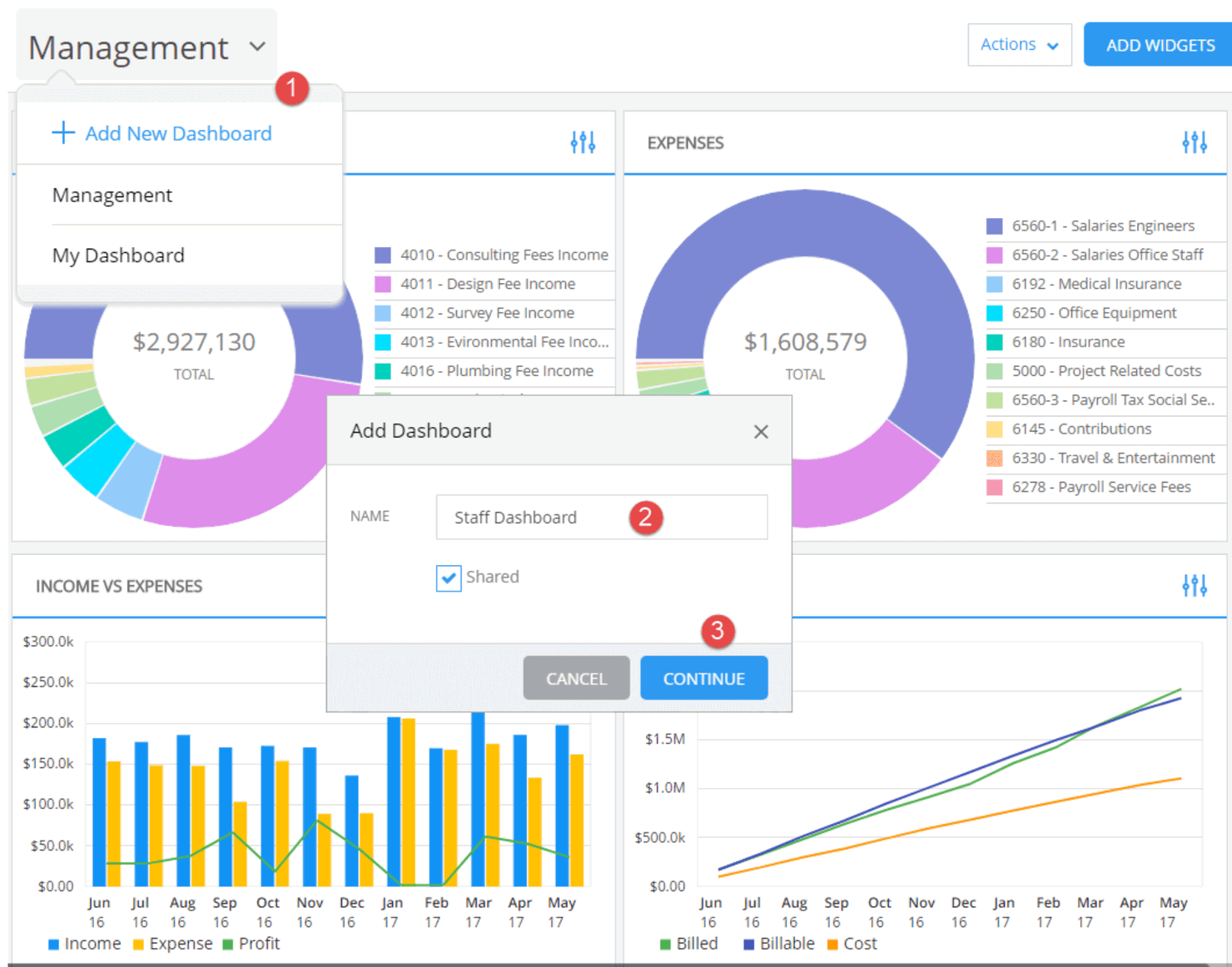
Task: Click the 4010 Consulting Fees Income color swatch
Action: (383, 255)
